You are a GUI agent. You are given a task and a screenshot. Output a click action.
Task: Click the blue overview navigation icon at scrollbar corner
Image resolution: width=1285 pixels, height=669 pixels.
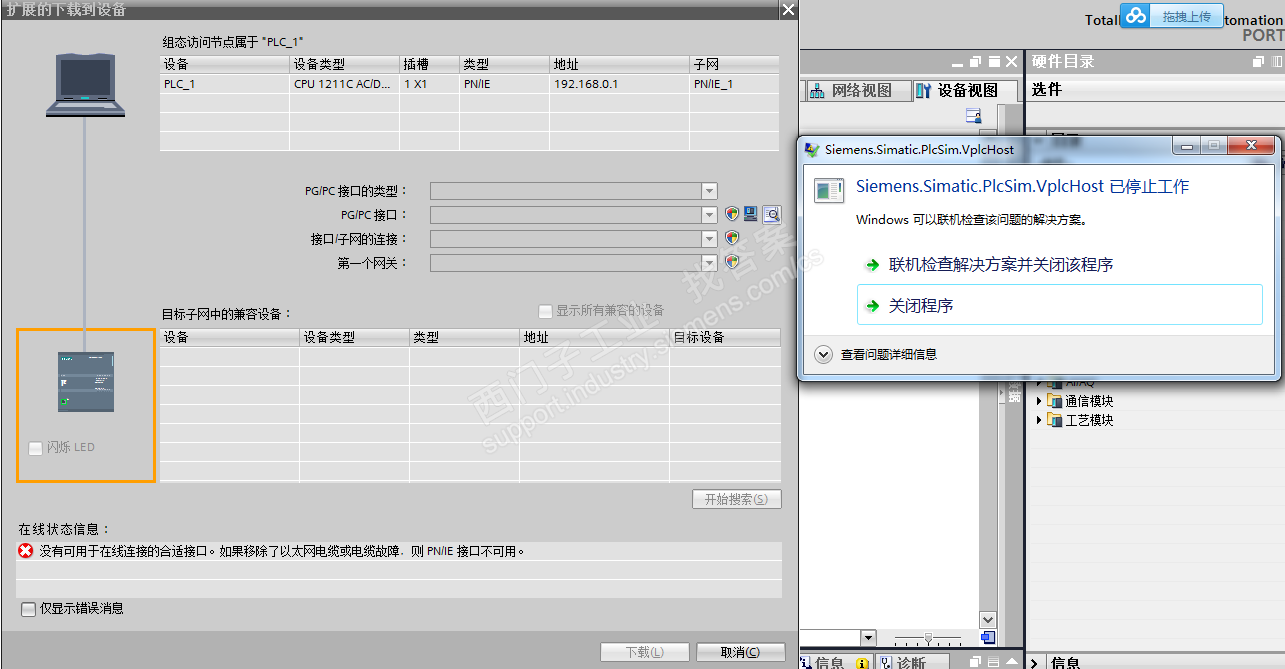click(988, 638)
